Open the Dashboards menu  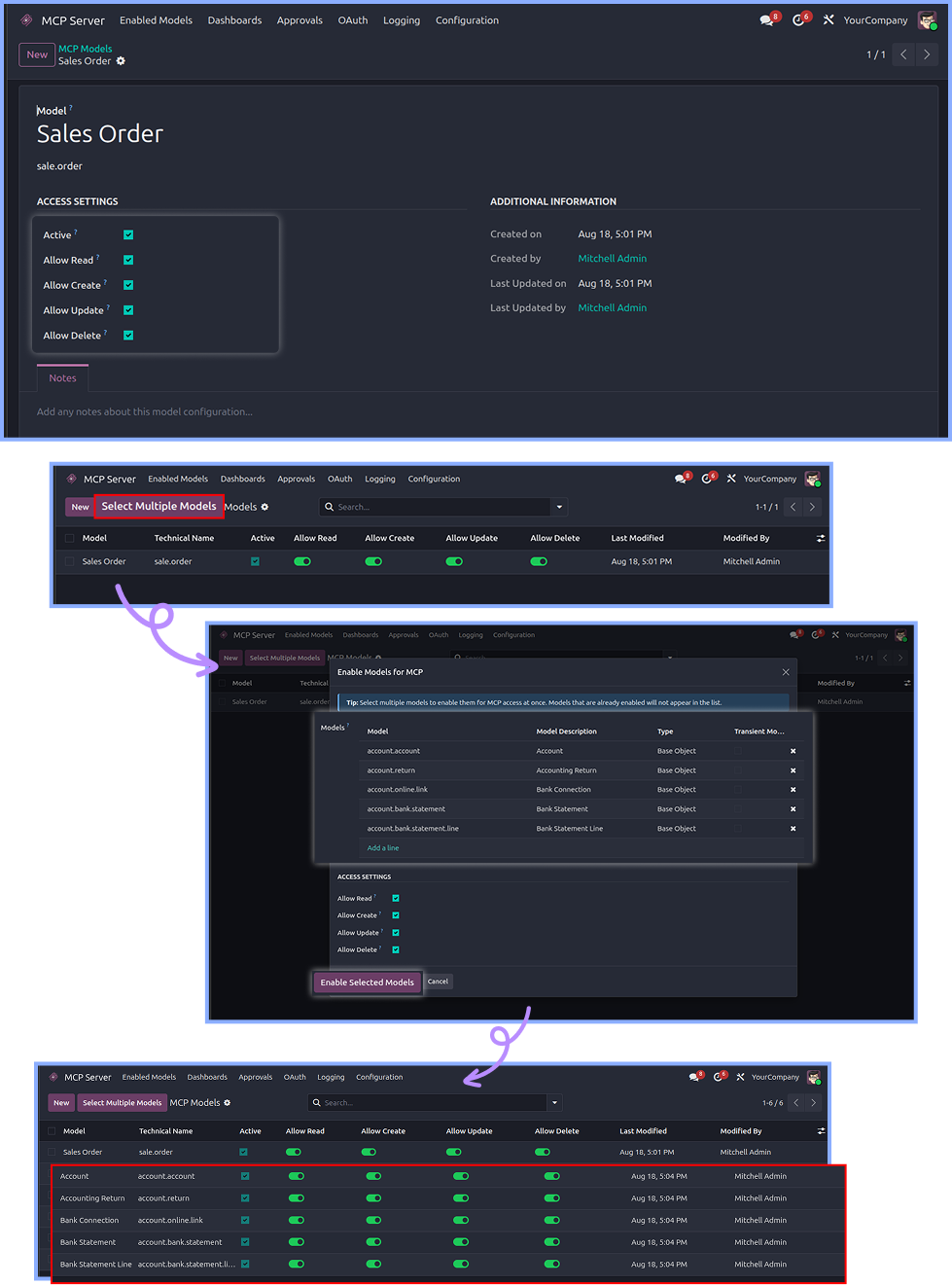234,20
